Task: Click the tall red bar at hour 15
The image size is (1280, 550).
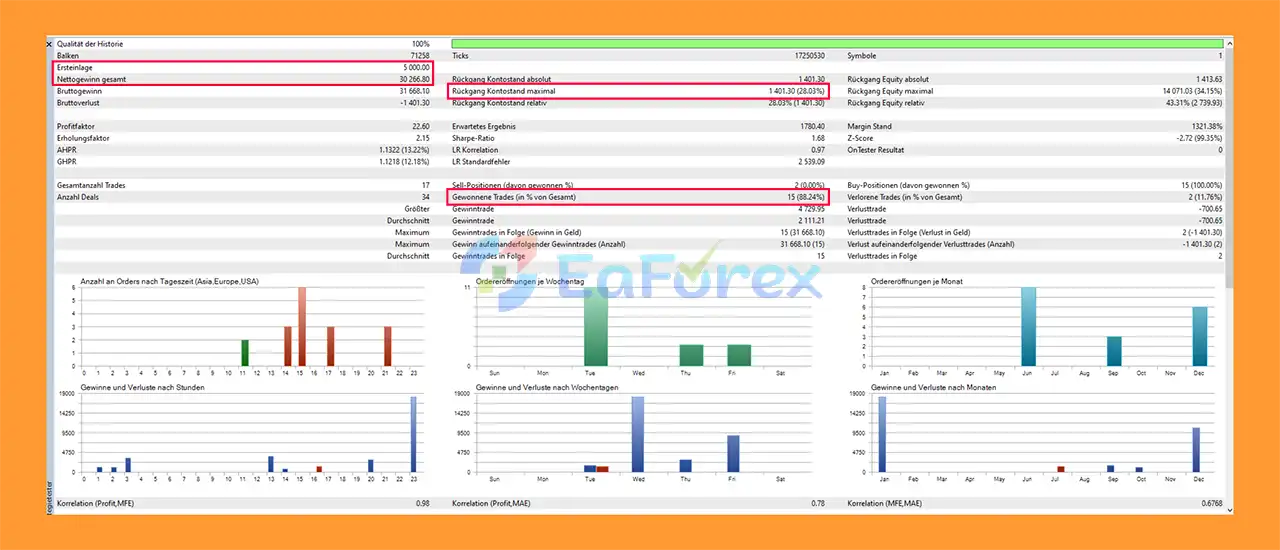Action: [x=302, y=327]
